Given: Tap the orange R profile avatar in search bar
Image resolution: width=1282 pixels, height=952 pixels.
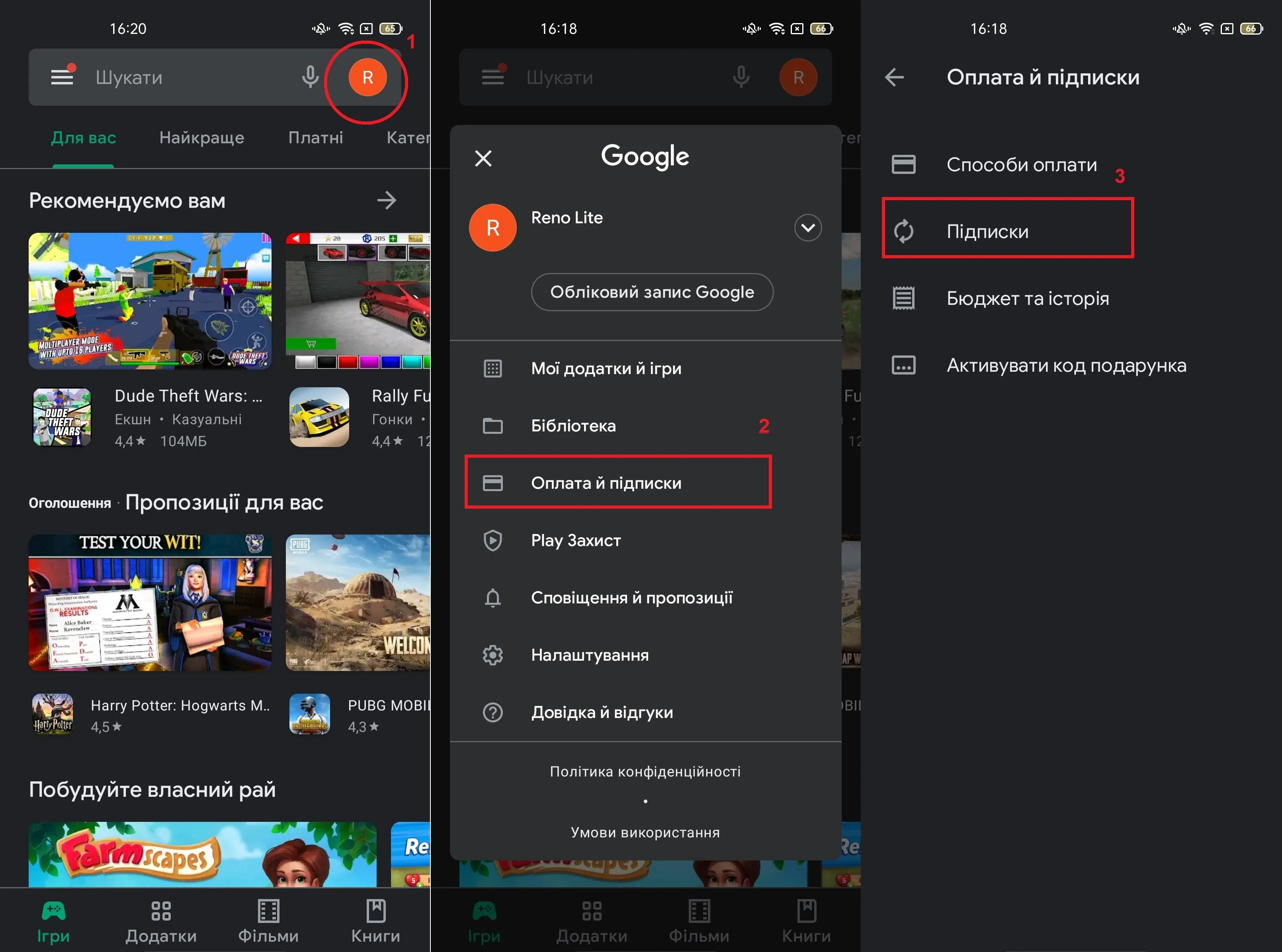Looking at the screenshot, I should tap(367, 77).
